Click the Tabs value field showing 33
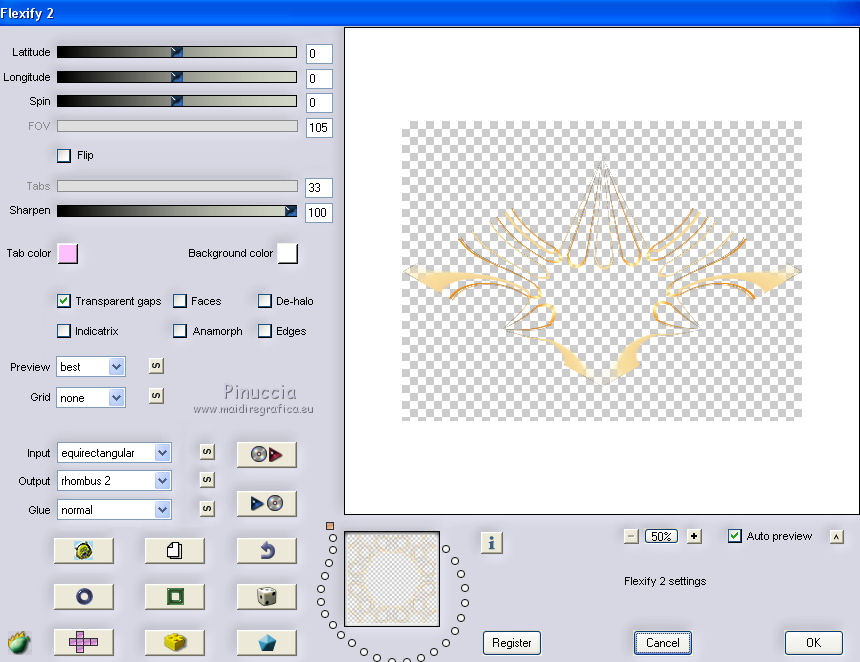 point(319,188)
